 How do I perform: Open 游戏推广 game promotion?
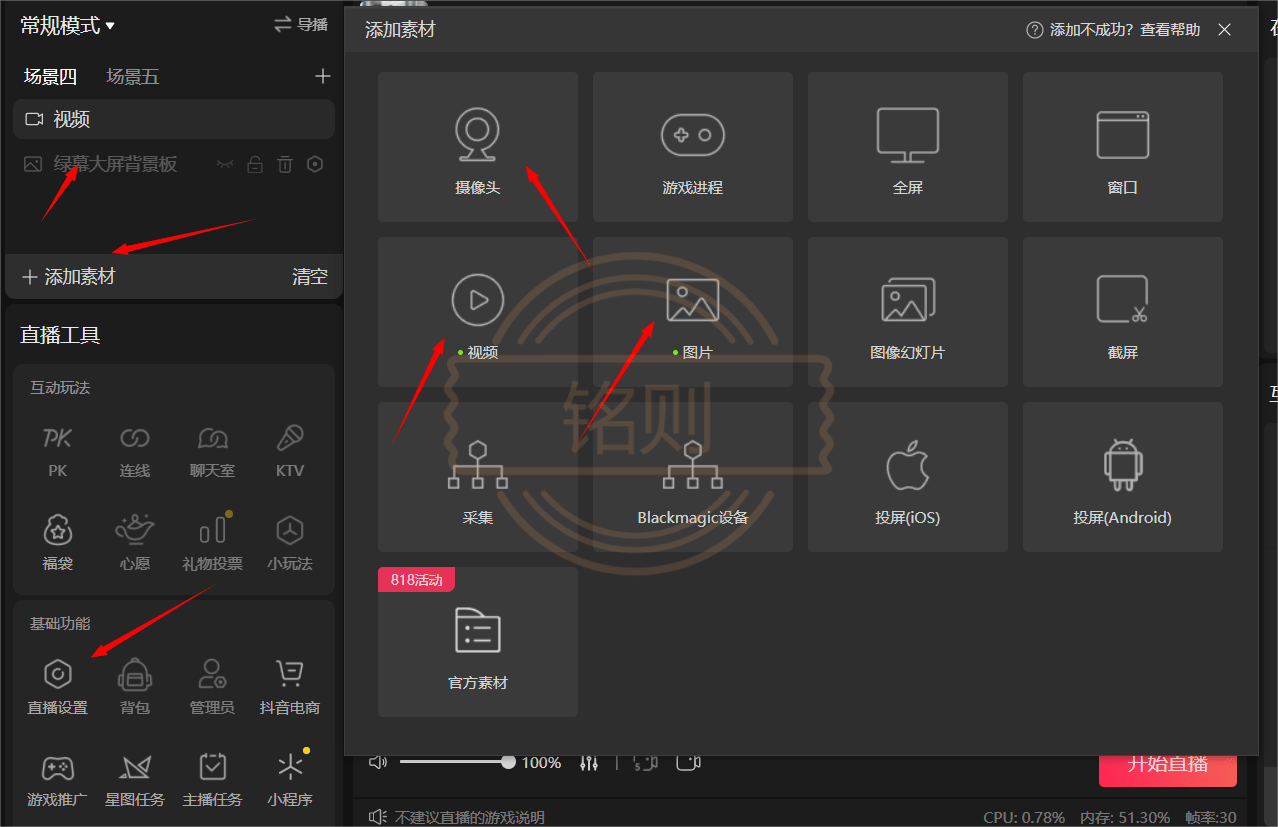point(58,780)
